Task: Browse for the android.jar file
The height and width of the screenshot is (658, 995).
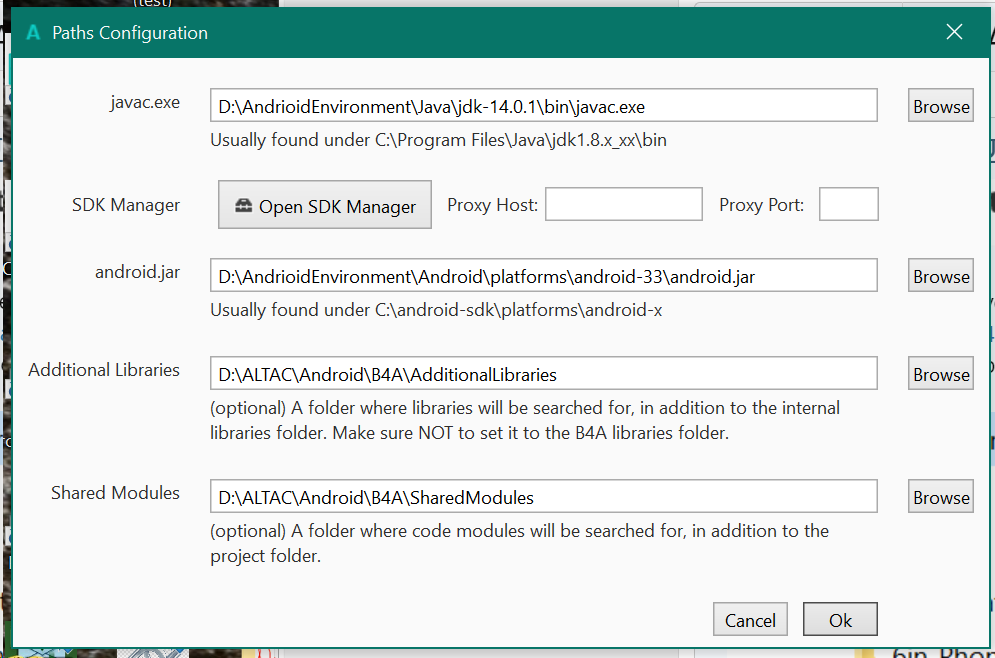Action: point(940,276)
